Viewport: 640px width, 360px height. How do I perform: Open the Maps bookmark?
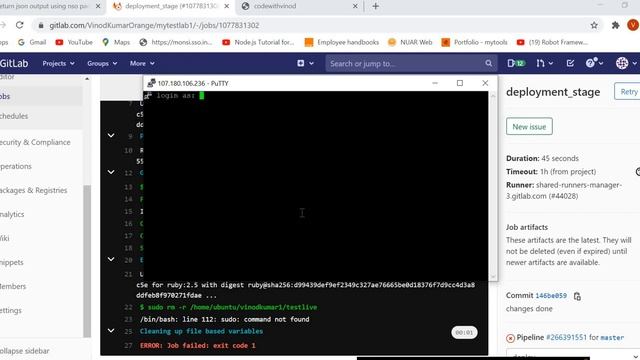pyautogui.click(x=116, y=42)
